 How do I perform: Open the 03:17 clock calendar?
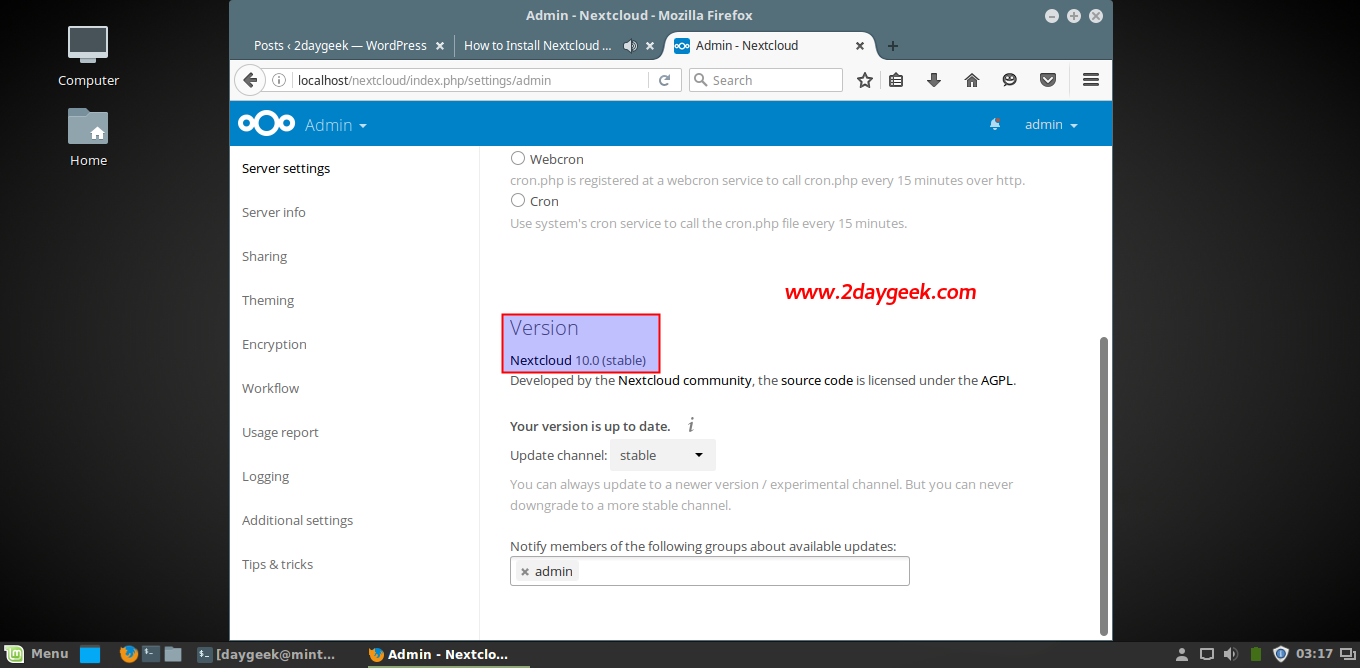point(1314,654)
